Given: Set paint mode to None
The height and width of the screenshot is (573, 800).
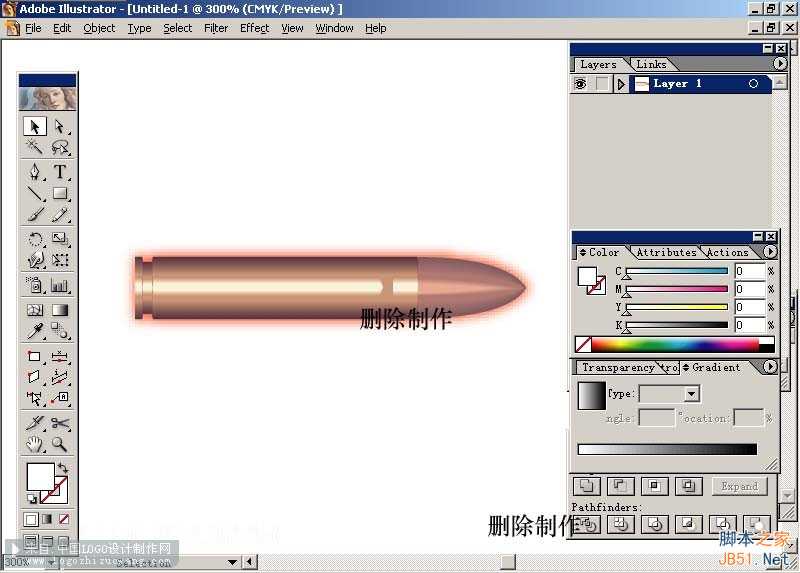Looking at the screenshot, I should [x=64, y=519].
